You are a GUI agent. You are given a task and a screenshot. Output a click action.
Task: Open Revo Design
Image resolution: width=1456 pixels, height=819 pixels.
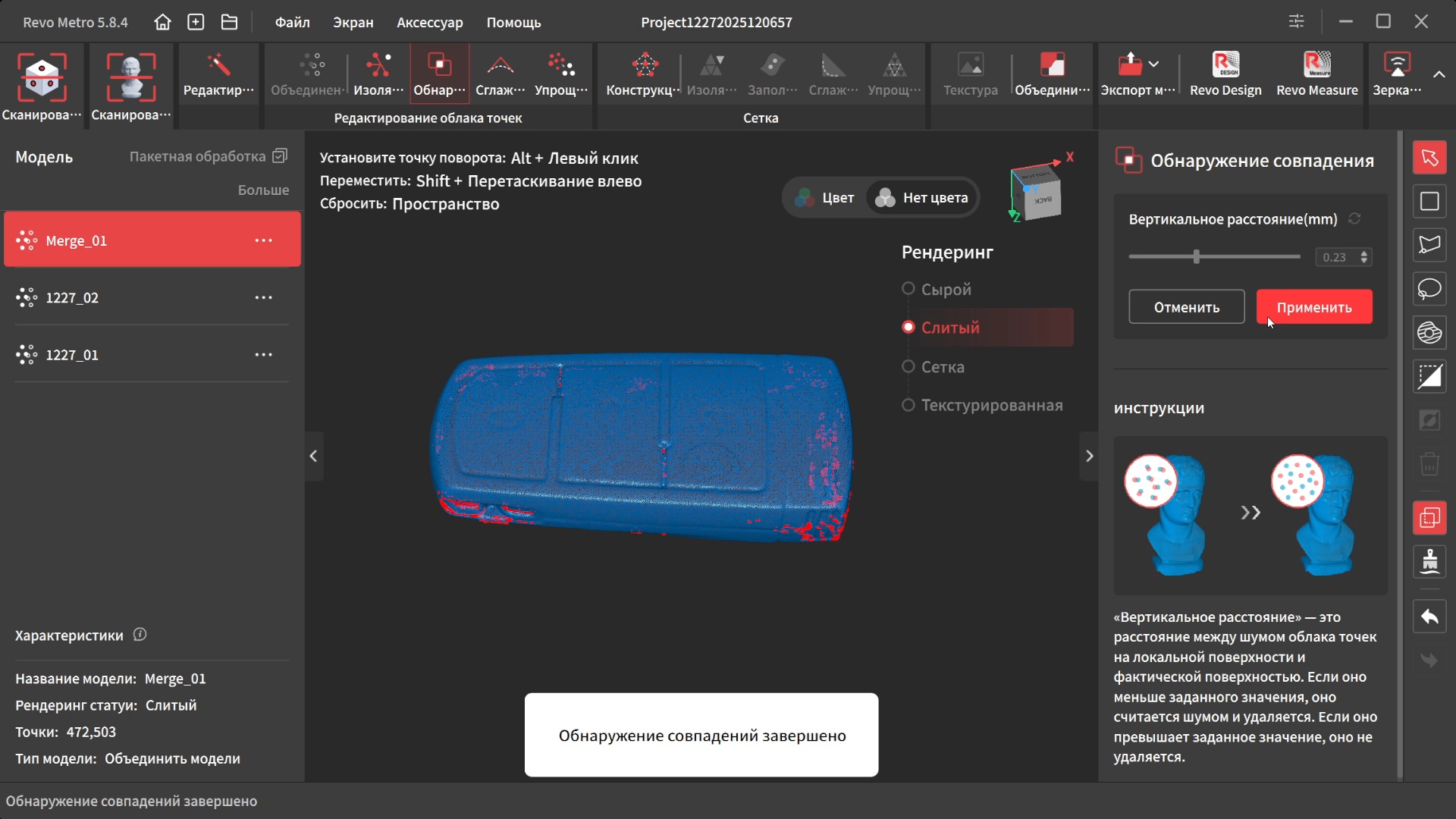[x=1225, y=74]
